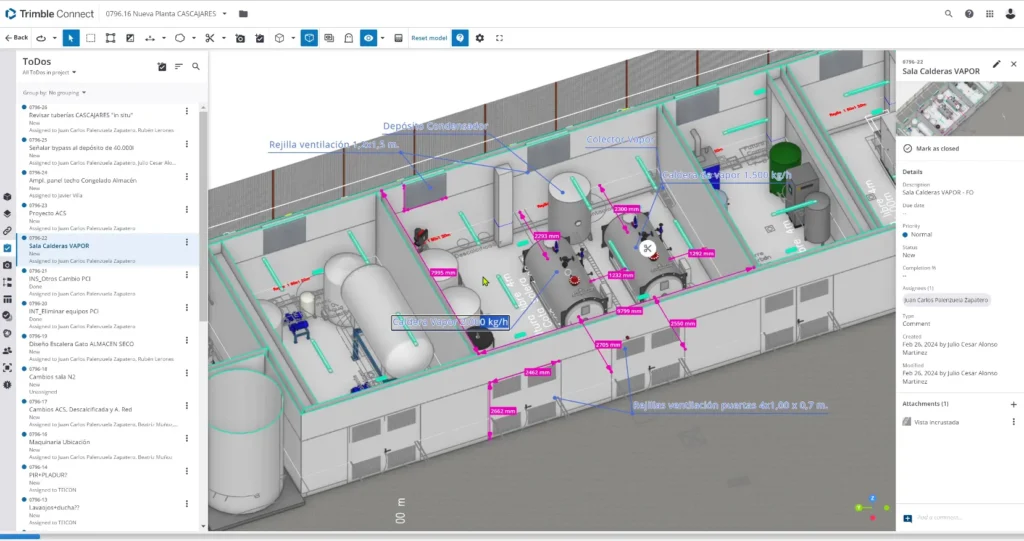Select the markup drawing tool
Viewport: 1024px width, 541px height.
click(x=130, y=38)
